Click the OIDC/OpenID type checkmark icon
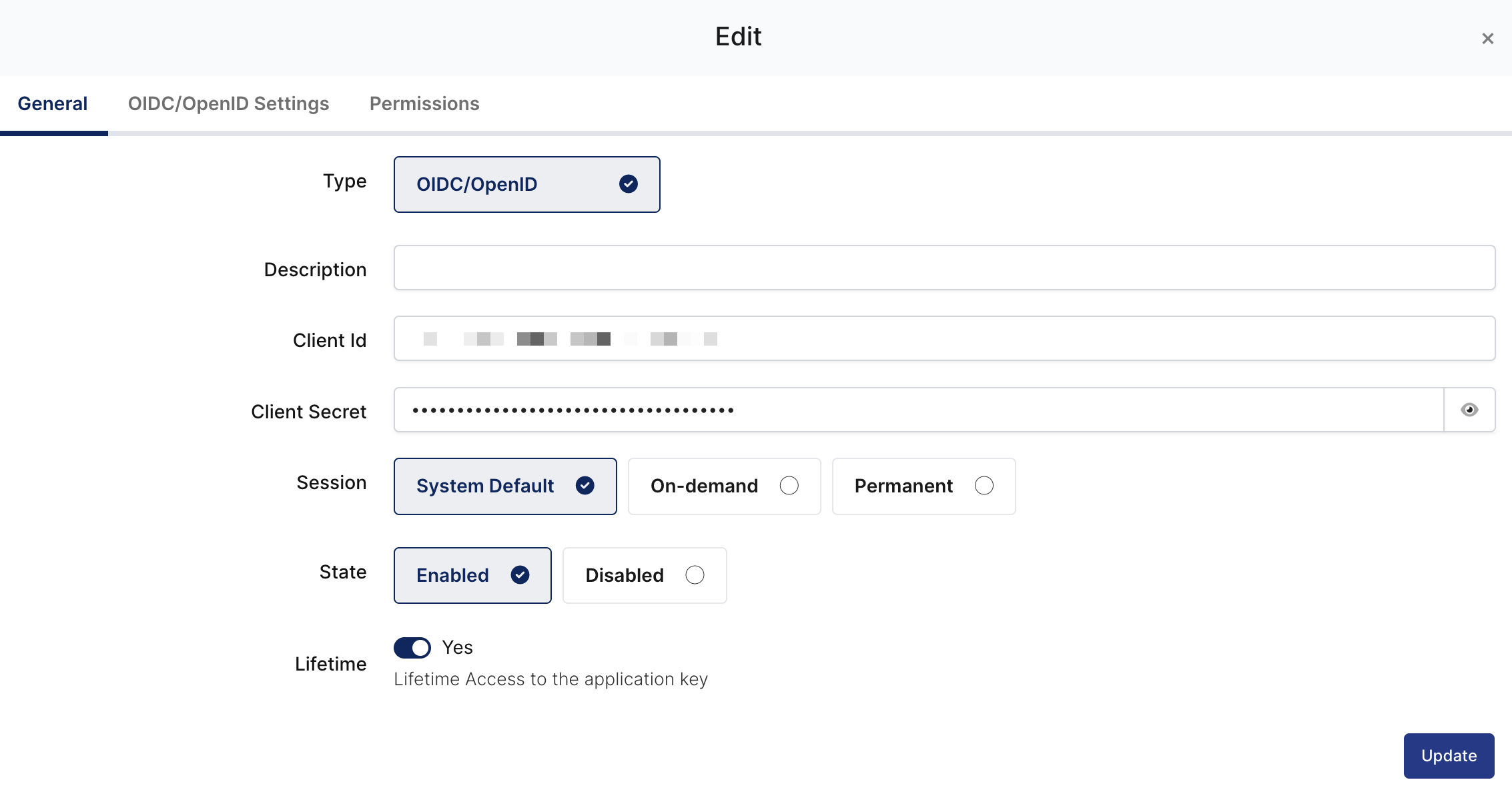This screenshot has height=794, width=1512. pos(628,184)
